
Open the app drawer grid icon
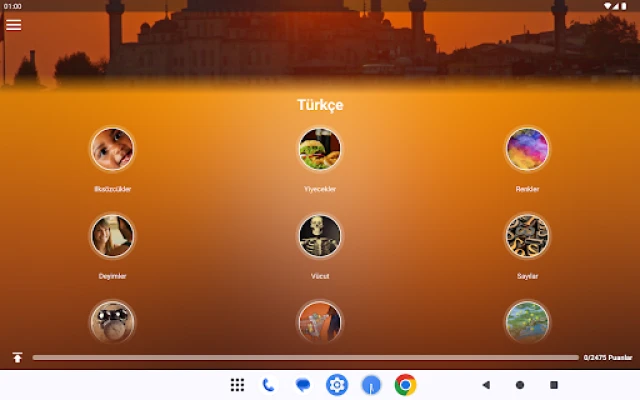237,385
